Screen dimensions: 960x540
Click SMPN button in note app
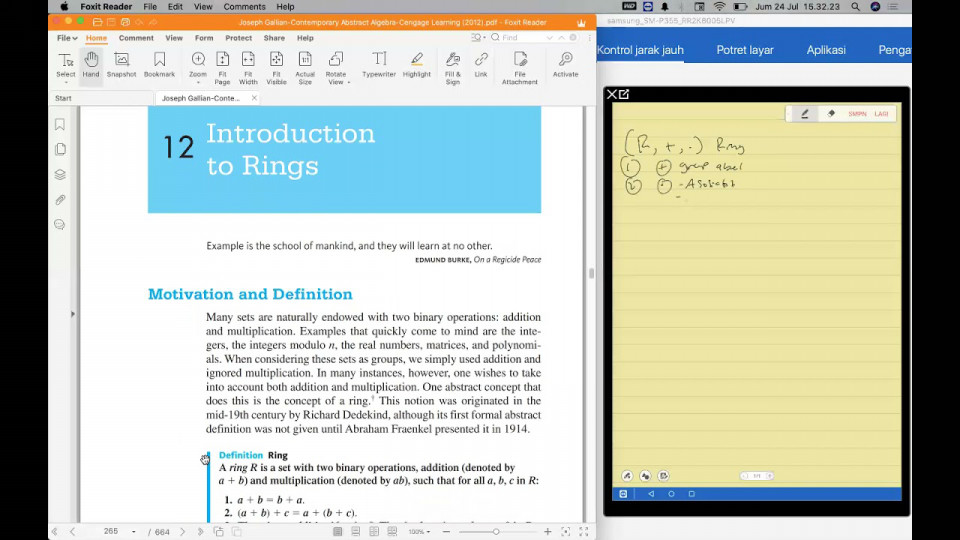[x=857, y=114]
